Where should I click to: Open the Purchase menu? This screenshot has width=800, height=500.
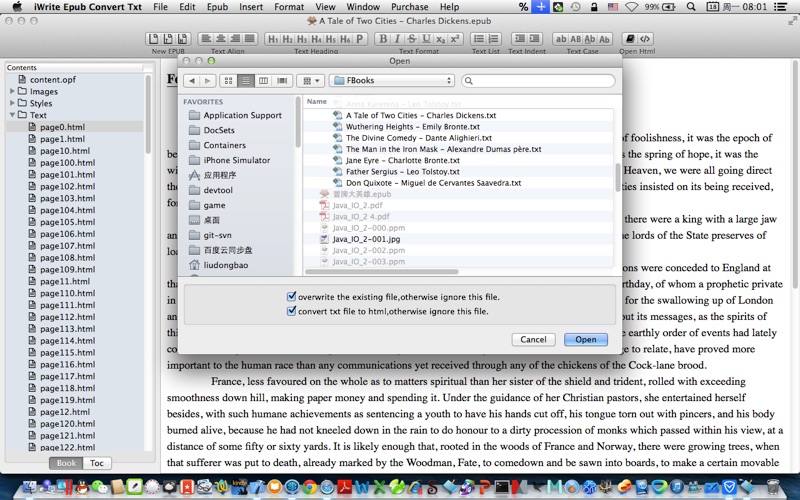[409, 7]
